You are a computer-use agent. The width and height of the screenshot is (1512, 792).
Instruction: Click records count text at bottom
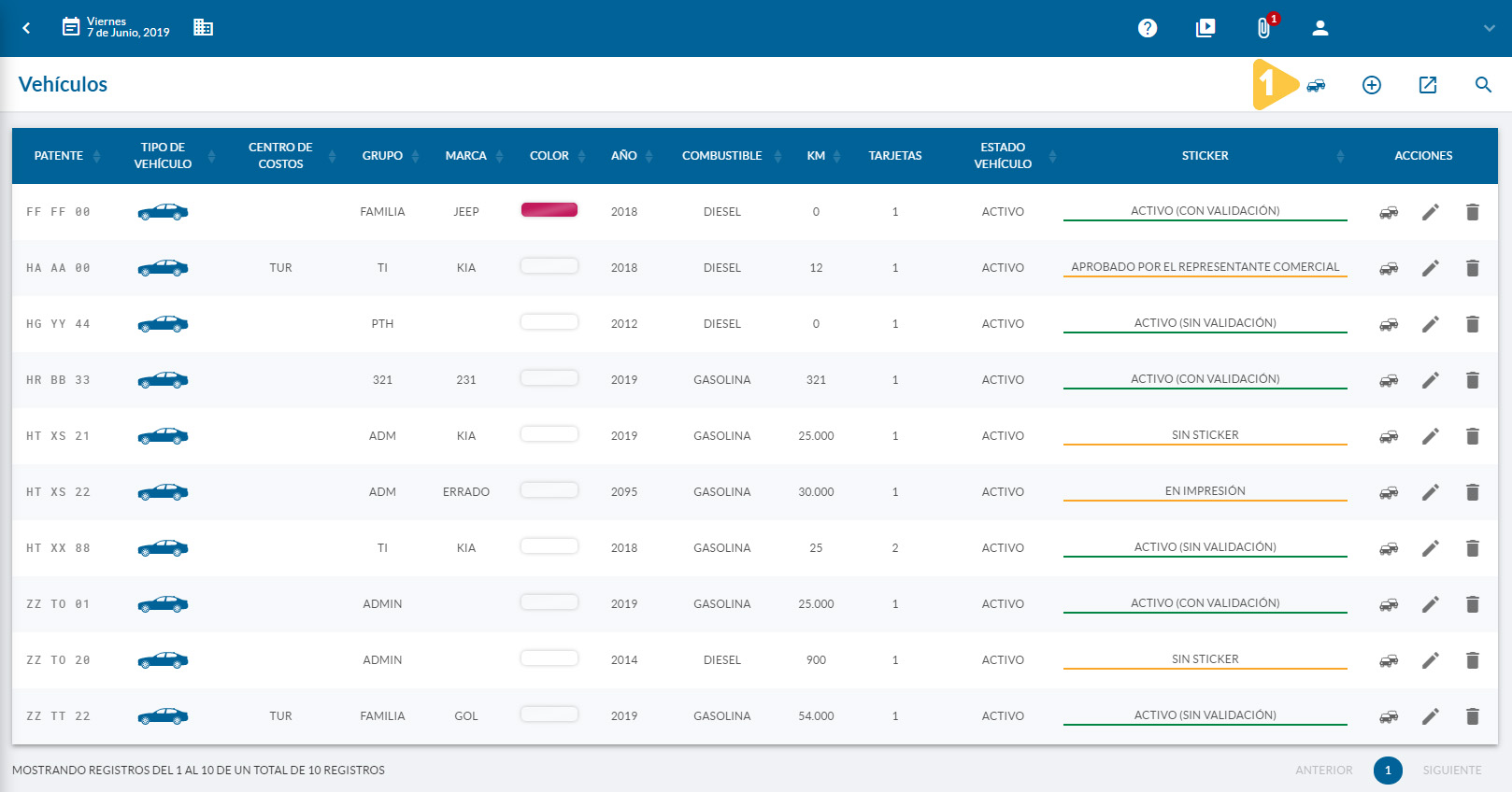[x=198, y=771]
